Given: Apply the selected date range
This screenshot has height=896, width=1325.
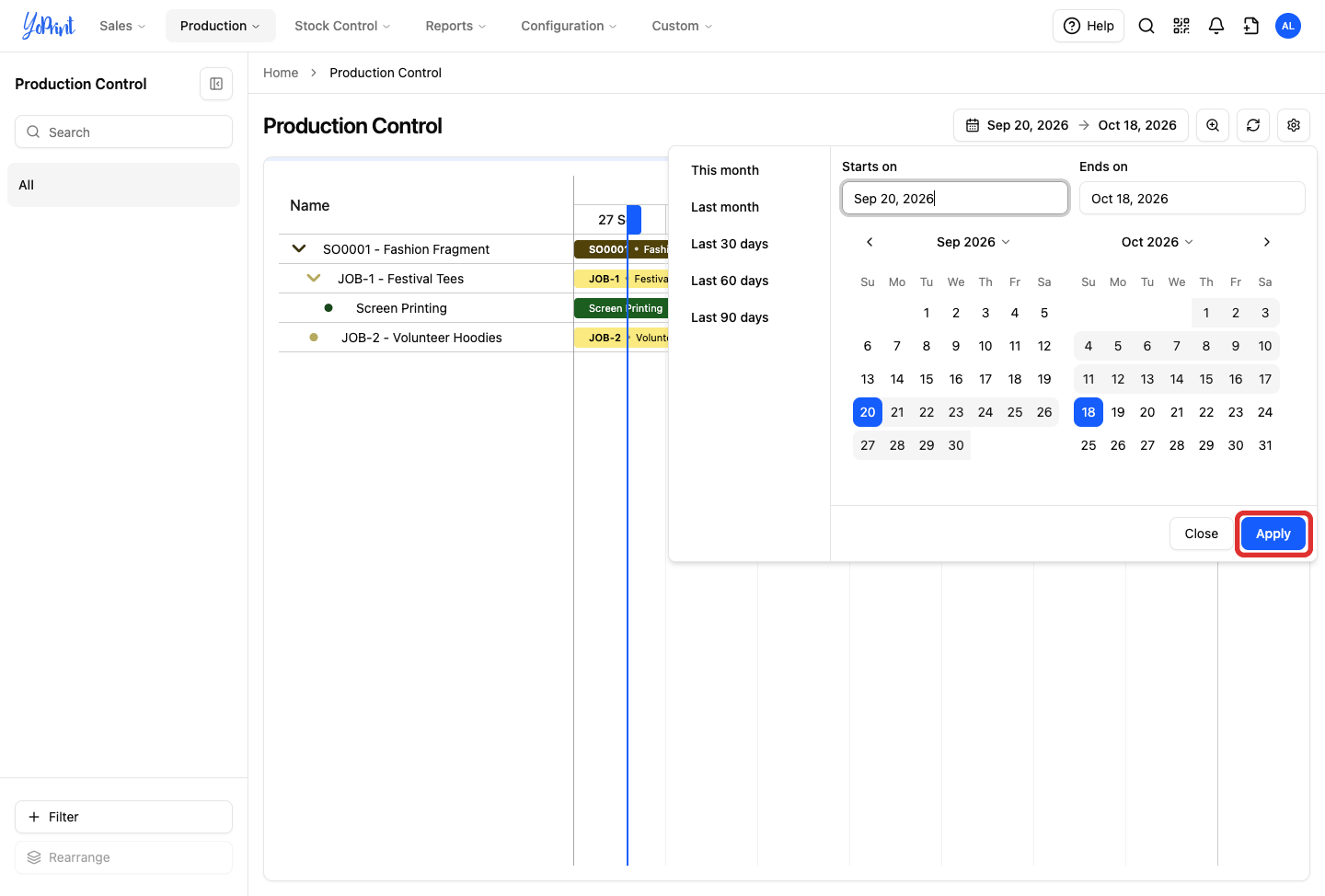Looking at the screenshot, I should click(1273, 534).
